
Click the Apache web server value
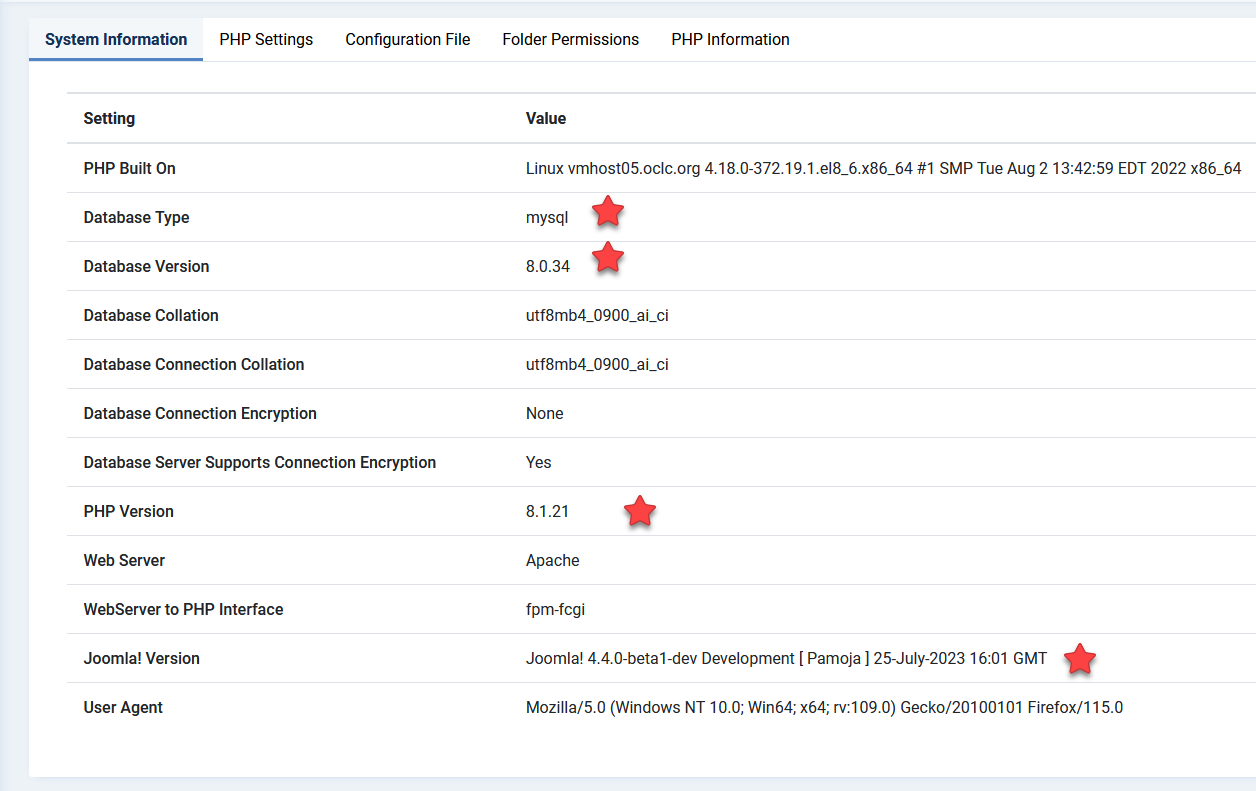tap(552, 560)
